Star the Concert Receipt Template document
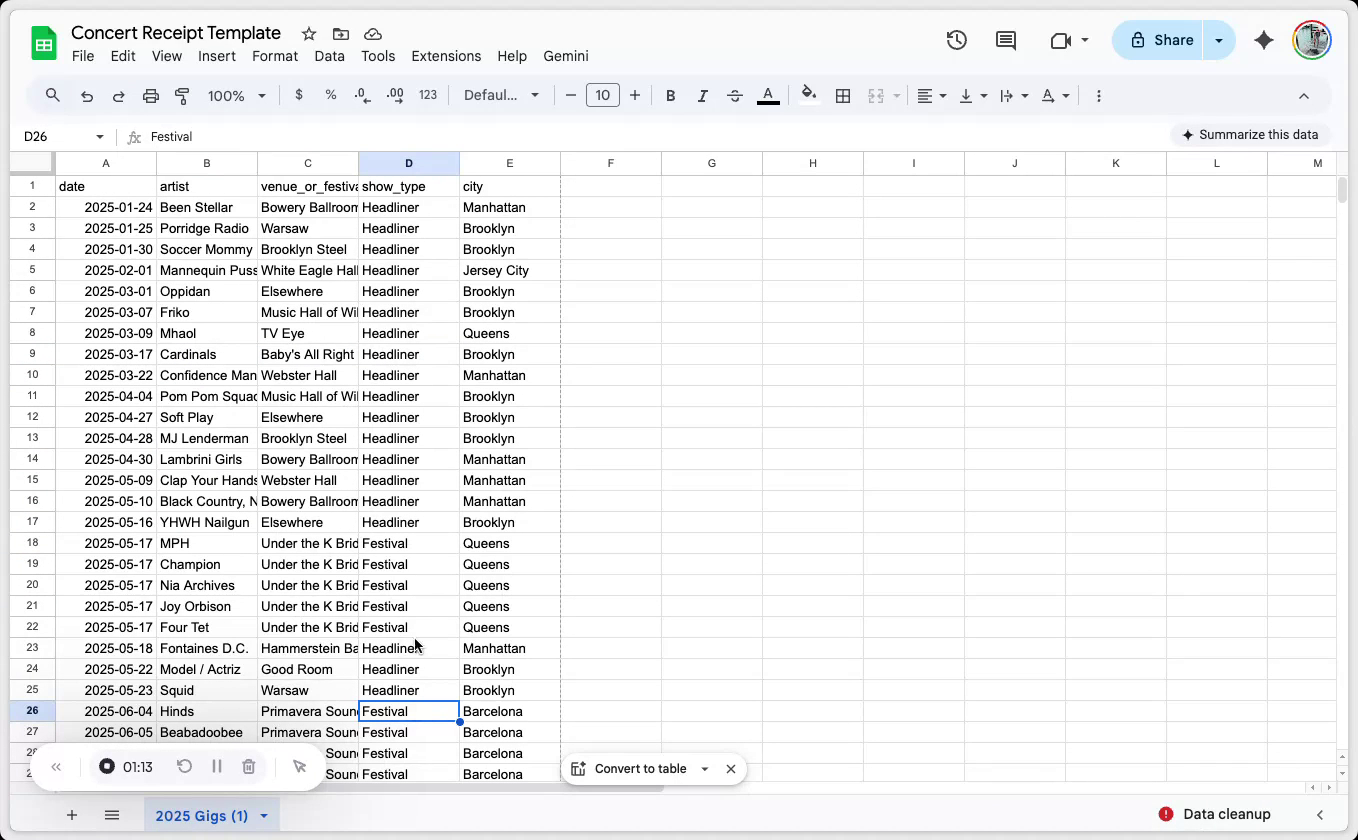This screenshot has width=1358, height=840. [x=309, y=34]
